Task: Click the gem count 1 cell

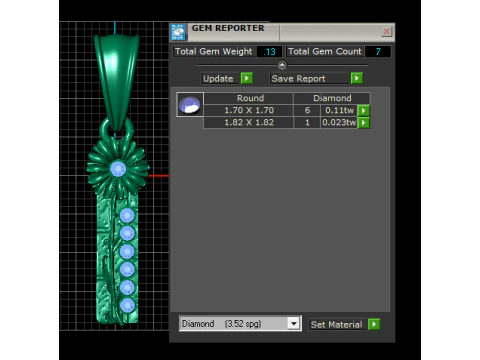Action: pos(307,123)
